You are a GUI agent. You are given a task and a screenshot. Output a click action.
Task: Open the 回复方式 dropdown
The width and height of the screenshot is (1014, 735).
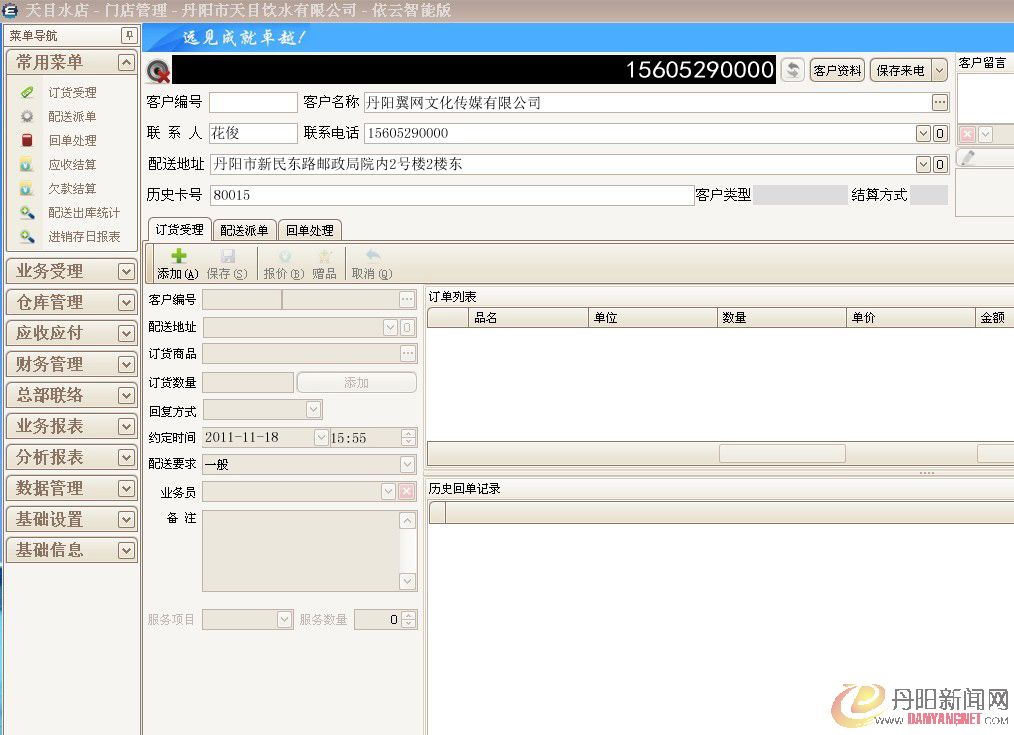(x=314, y=410)
